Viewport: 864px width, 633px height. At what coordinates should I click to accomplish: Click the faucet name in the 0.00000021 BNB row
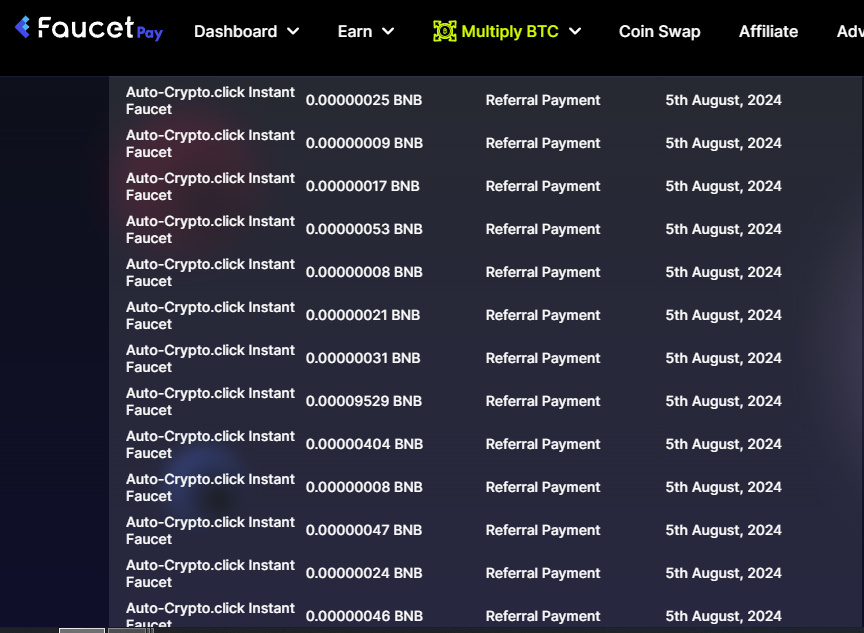(x=210, y=315)
